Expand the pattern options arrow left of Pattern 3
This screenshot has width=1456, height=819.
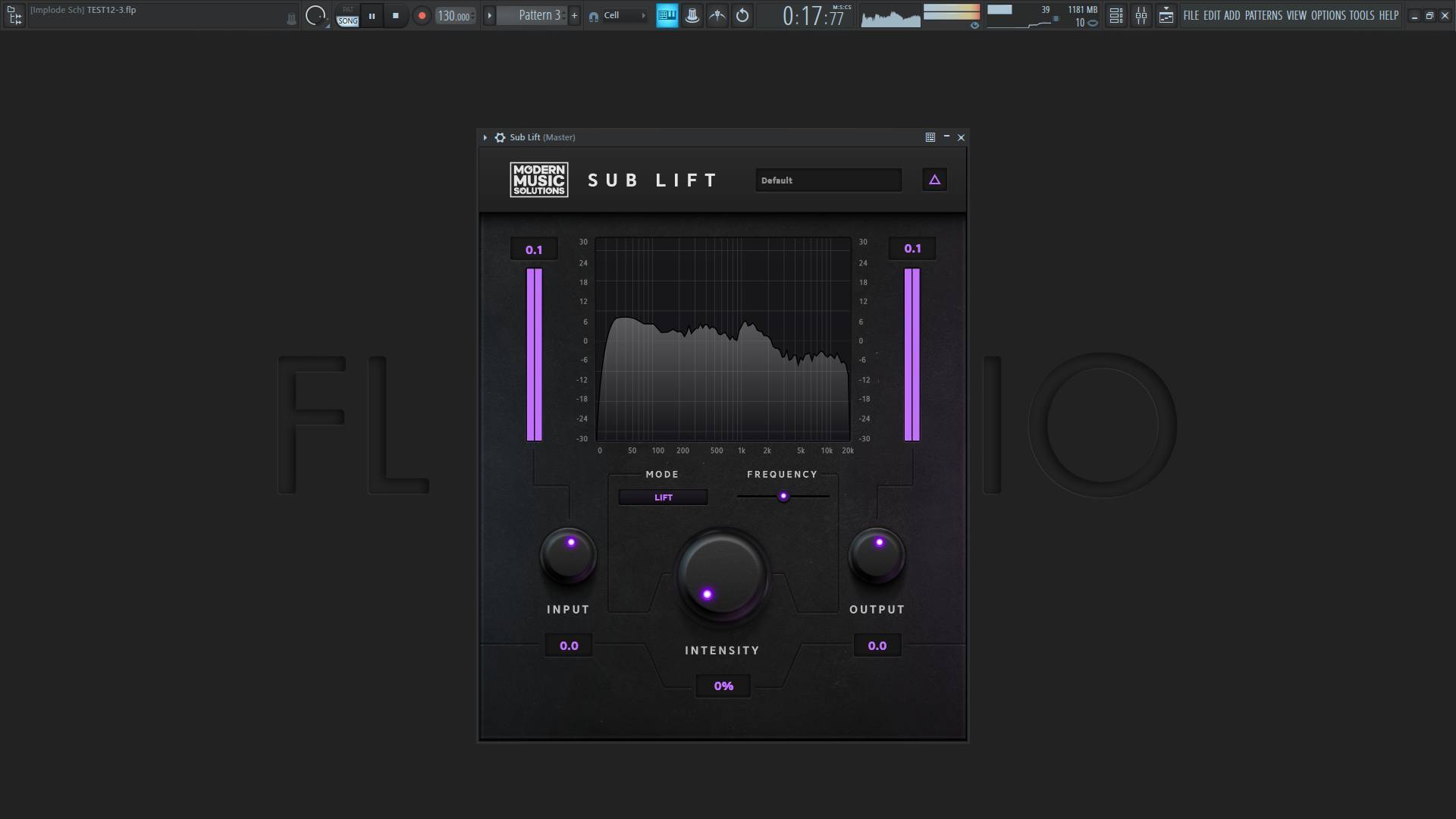[489, 15]
